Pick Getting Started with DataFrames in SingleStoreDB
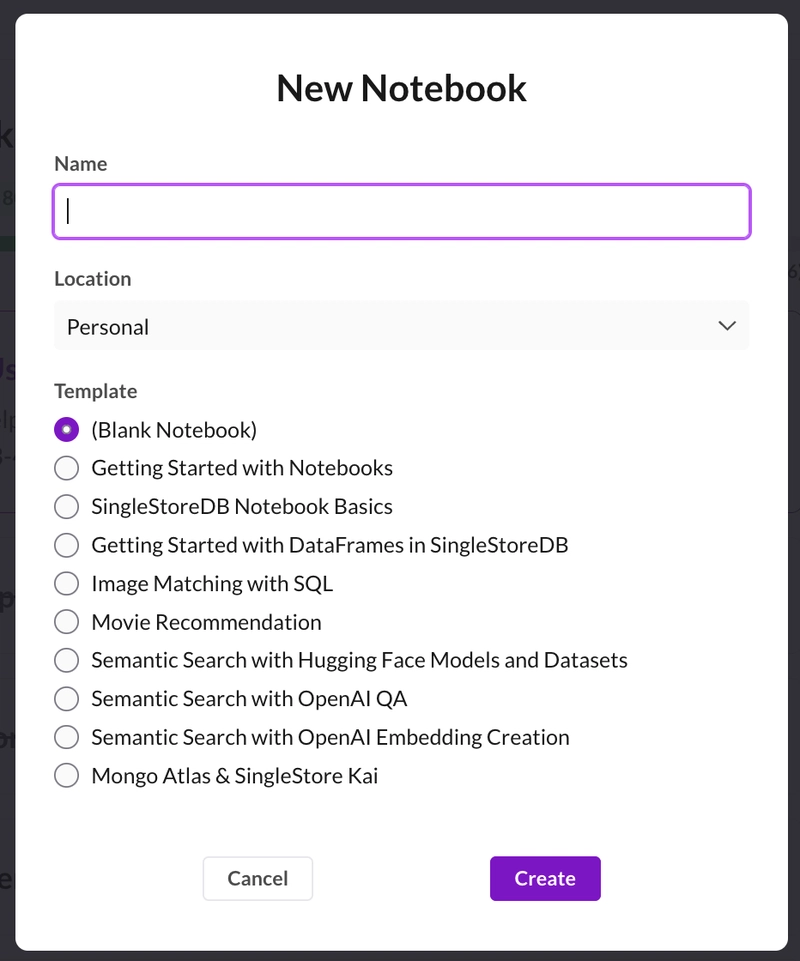The image size is (800, 961). coord(66,545)
